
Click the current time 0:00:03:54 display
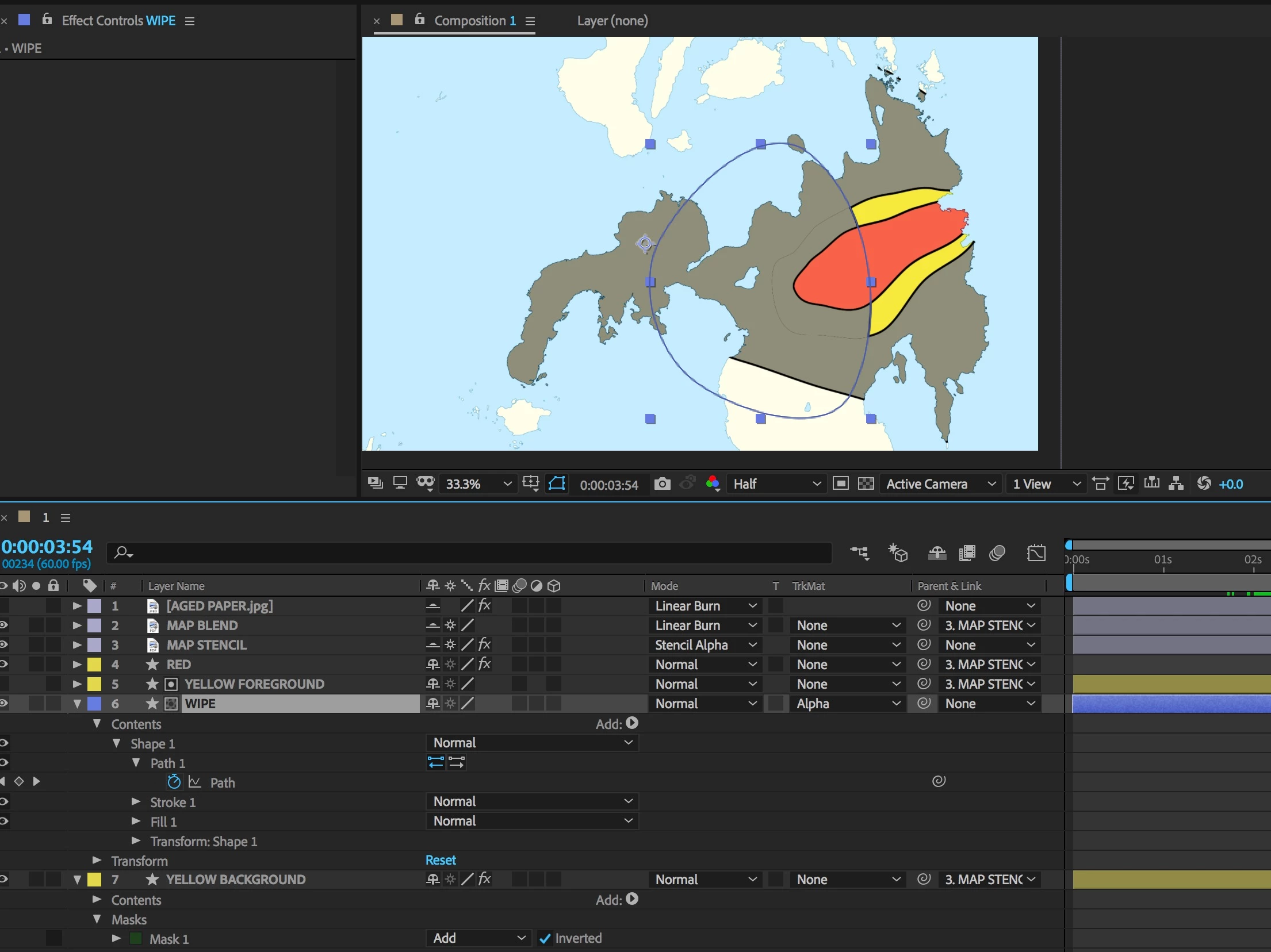pyautogui.click(x=47, y=546)
